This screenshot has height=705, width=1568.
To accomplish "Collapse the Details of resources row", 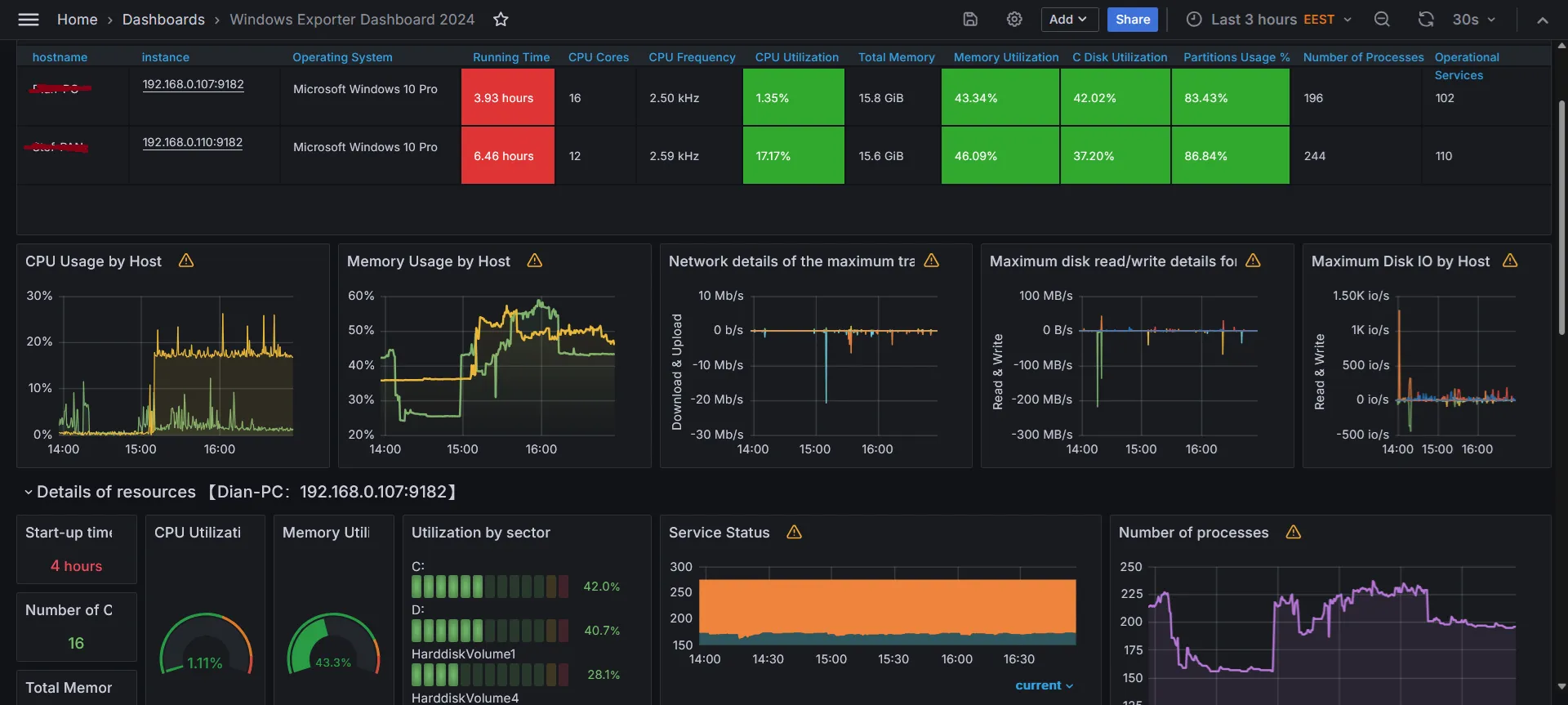I will coord(29,493).
